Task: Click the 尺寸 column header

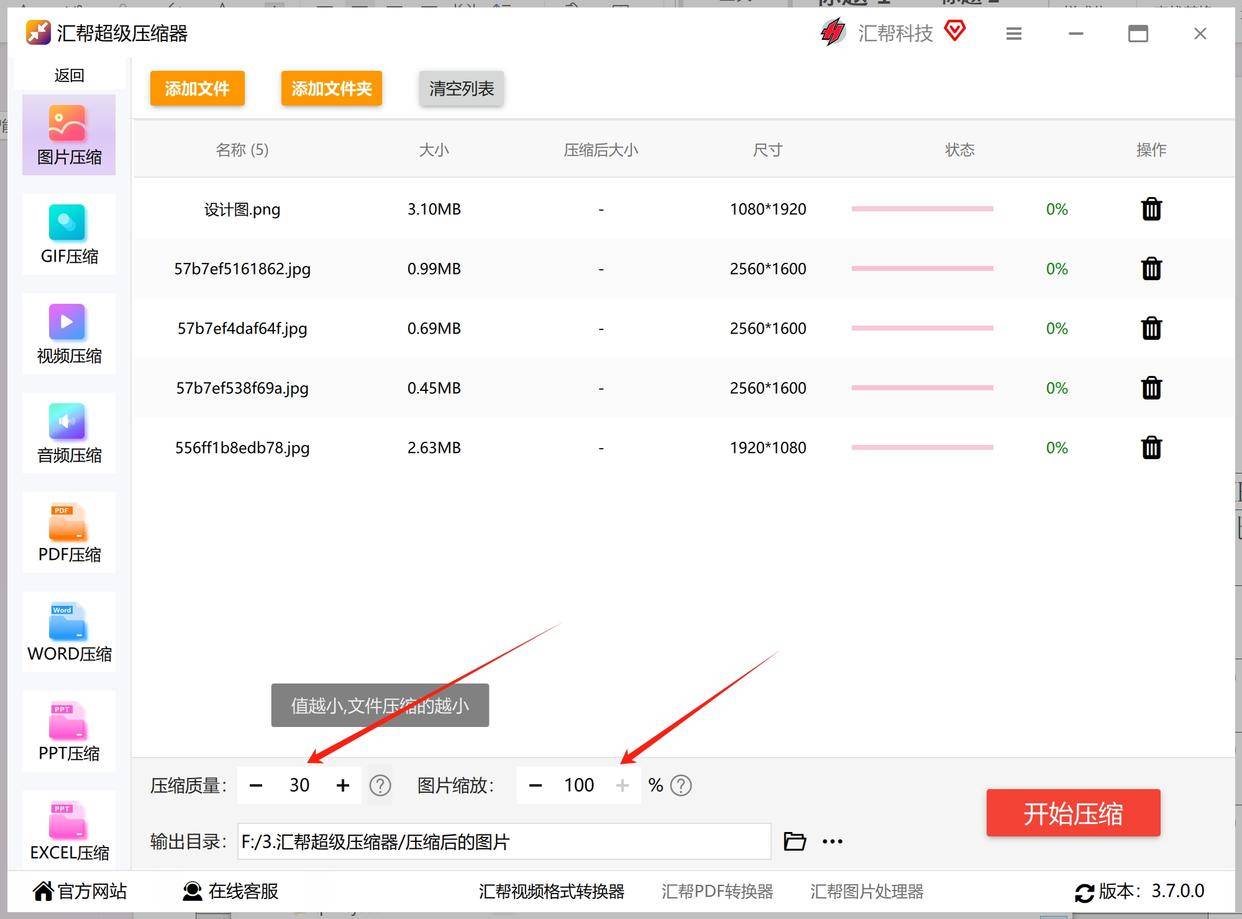Action: point(768,149)
